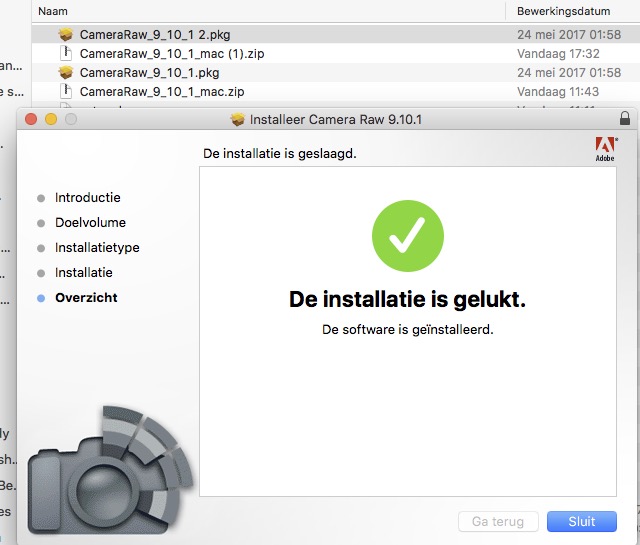The width and height of the screenshot is (640, 545).
Task: Select the Installatie step in sidebar
Action: pyautogui.click(x=84, y=272)
